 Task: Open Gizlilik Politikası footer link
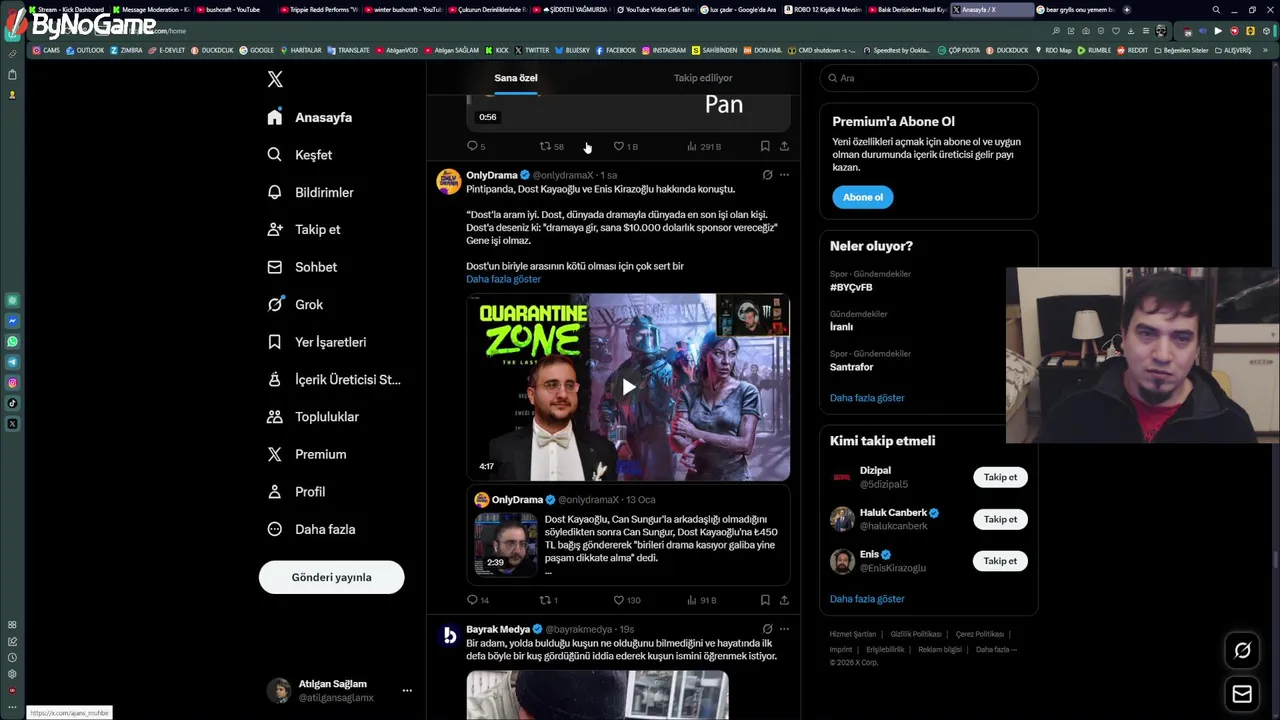[916, 634]
